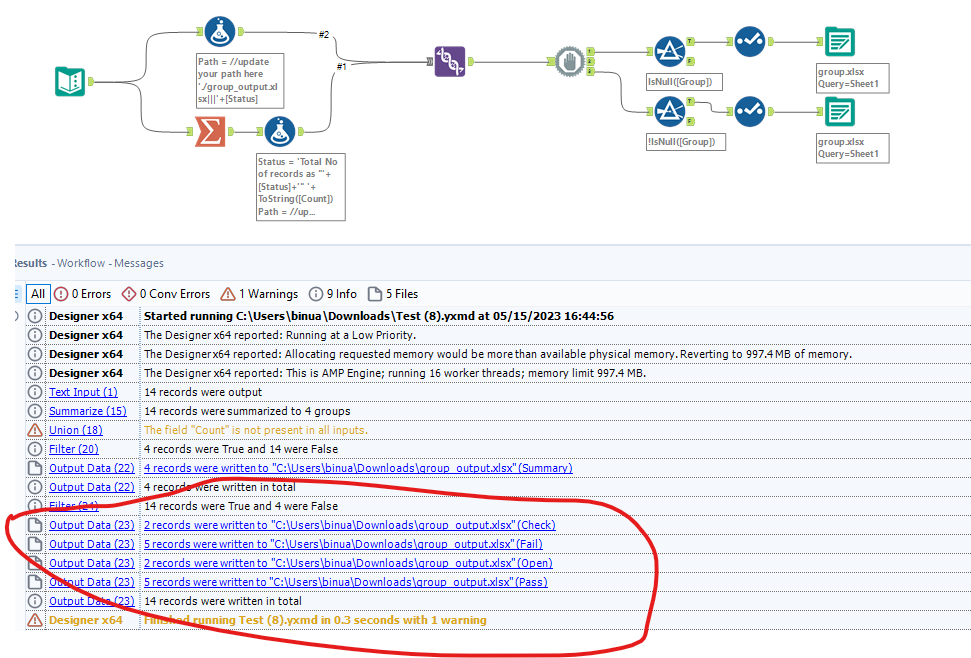The height and width of the screenshot is (658, 971).
Task: Click the !IsNull([Group]) annotation
Action: pyautogui.click(x=685, y=142)
